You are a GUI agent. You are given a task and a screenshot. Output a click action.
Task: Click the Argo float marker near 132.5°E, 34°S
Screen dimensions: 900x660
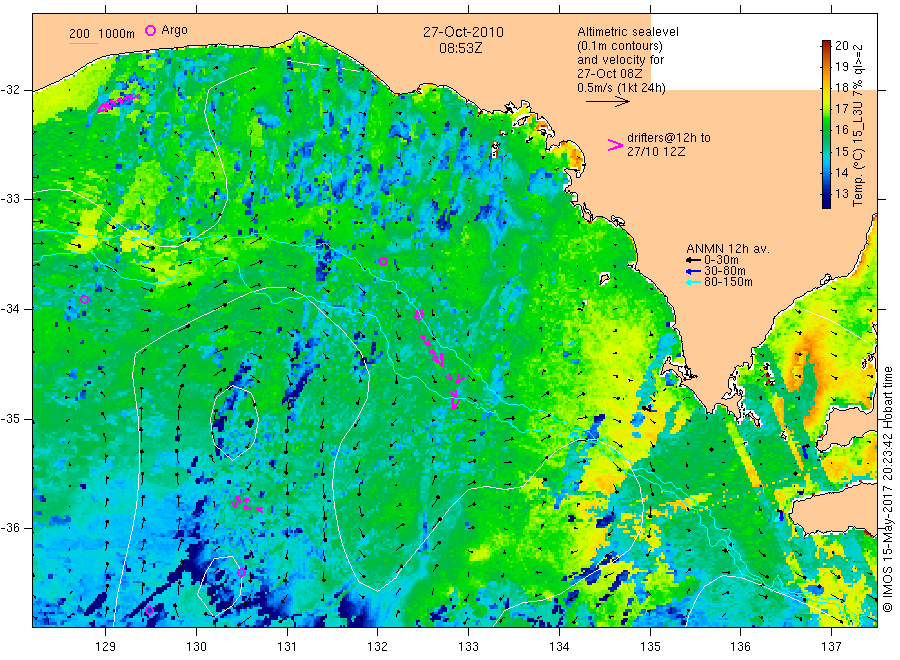point(419,314)
